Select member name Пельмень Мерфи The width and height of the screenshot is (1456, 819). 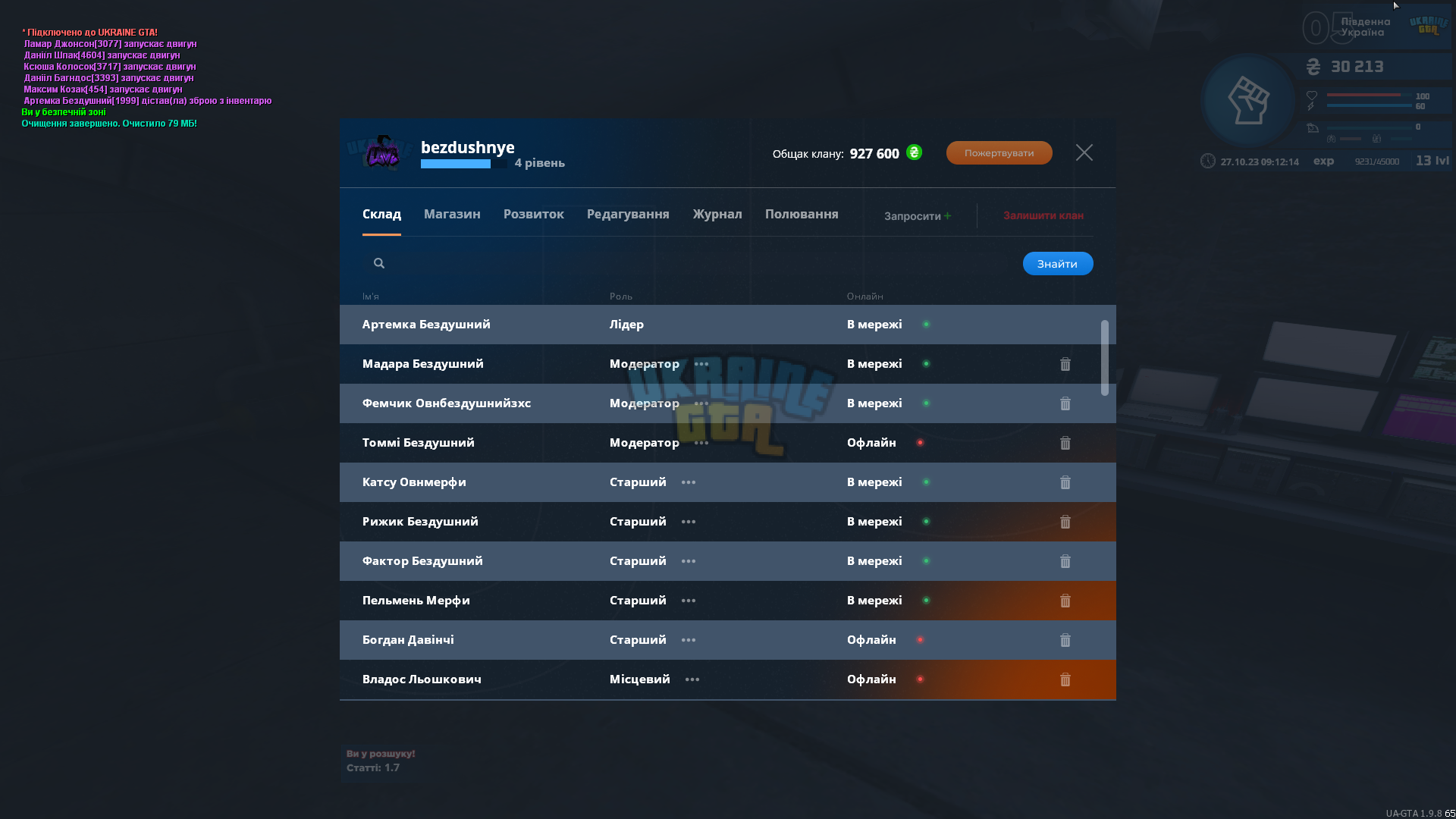tap(416, 601)
